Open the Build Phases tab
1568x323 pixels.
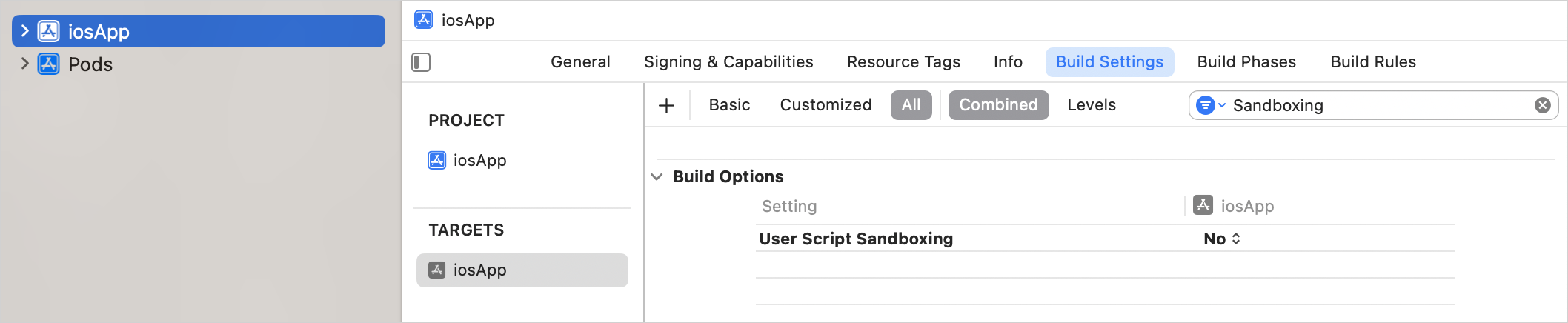coord(1246,62)
